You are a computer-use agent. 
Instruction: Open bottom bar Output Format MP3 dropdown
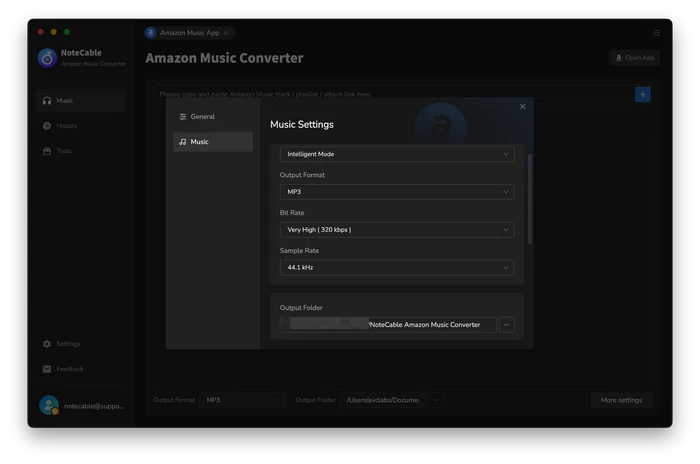coord(242,400)
